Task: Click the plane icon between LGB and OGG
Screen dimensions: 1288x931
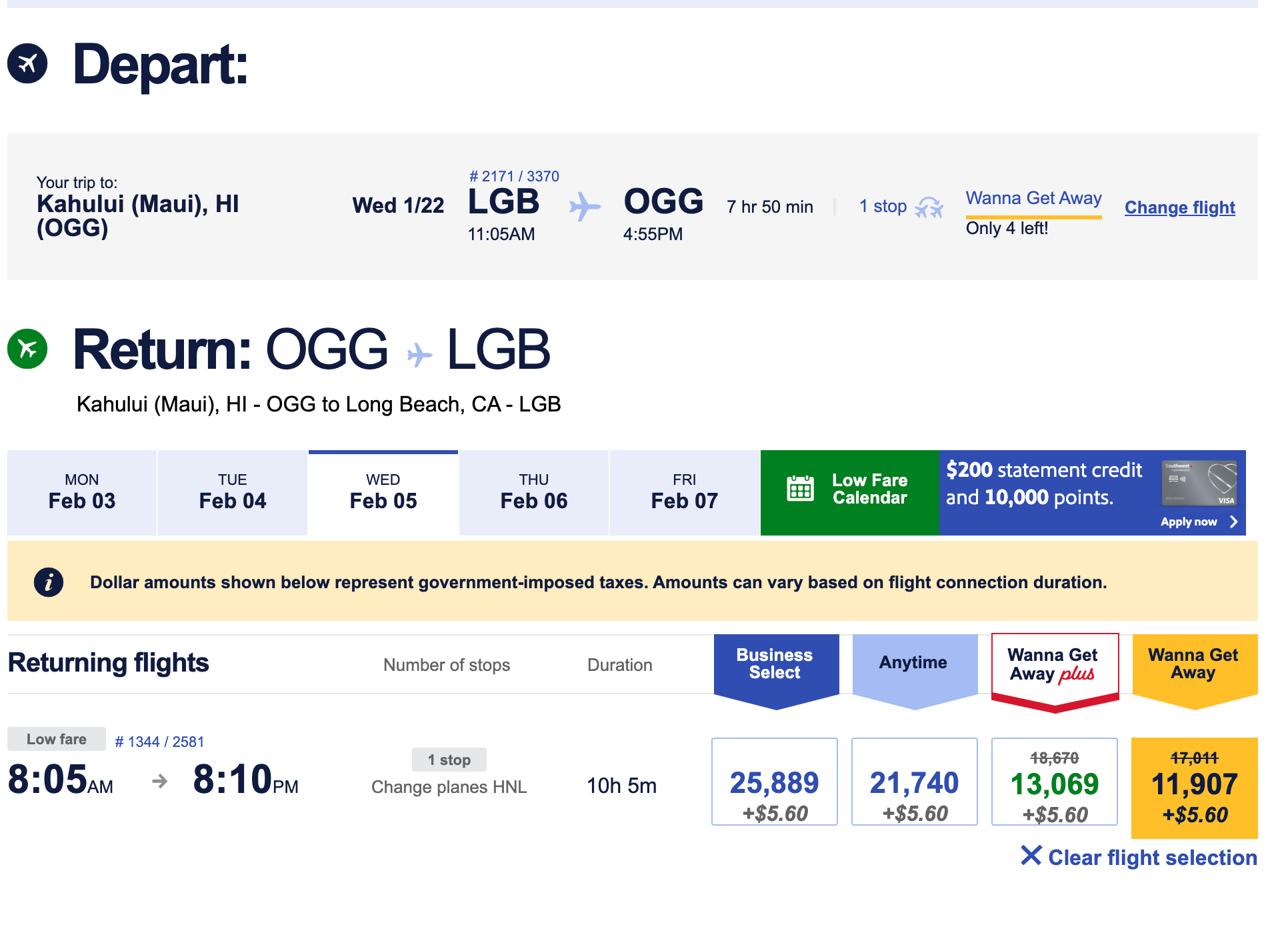Action: click(584, 207)
